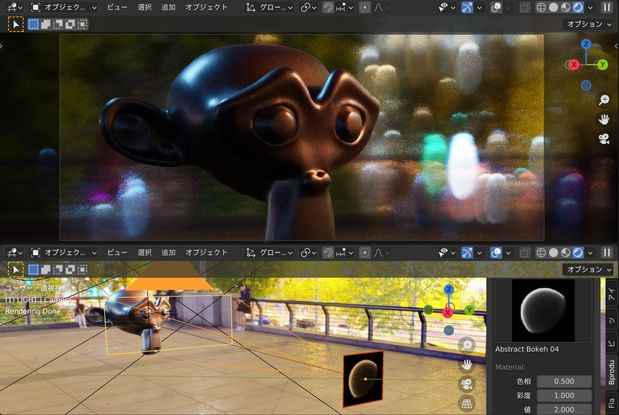619x415 pixels.
Task: Open shading options dropdown in top viewport
Action: [x=590, y=8]
